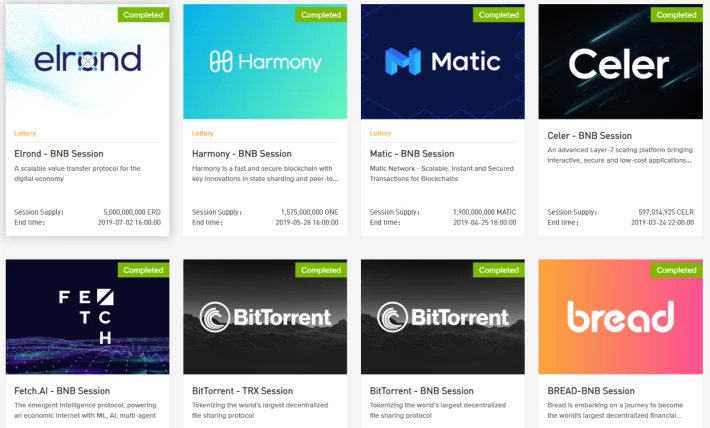Click BitTorrent BNB session description text
Screen dimensions: 710x428
pyautogui.click(x=437, y=410)
